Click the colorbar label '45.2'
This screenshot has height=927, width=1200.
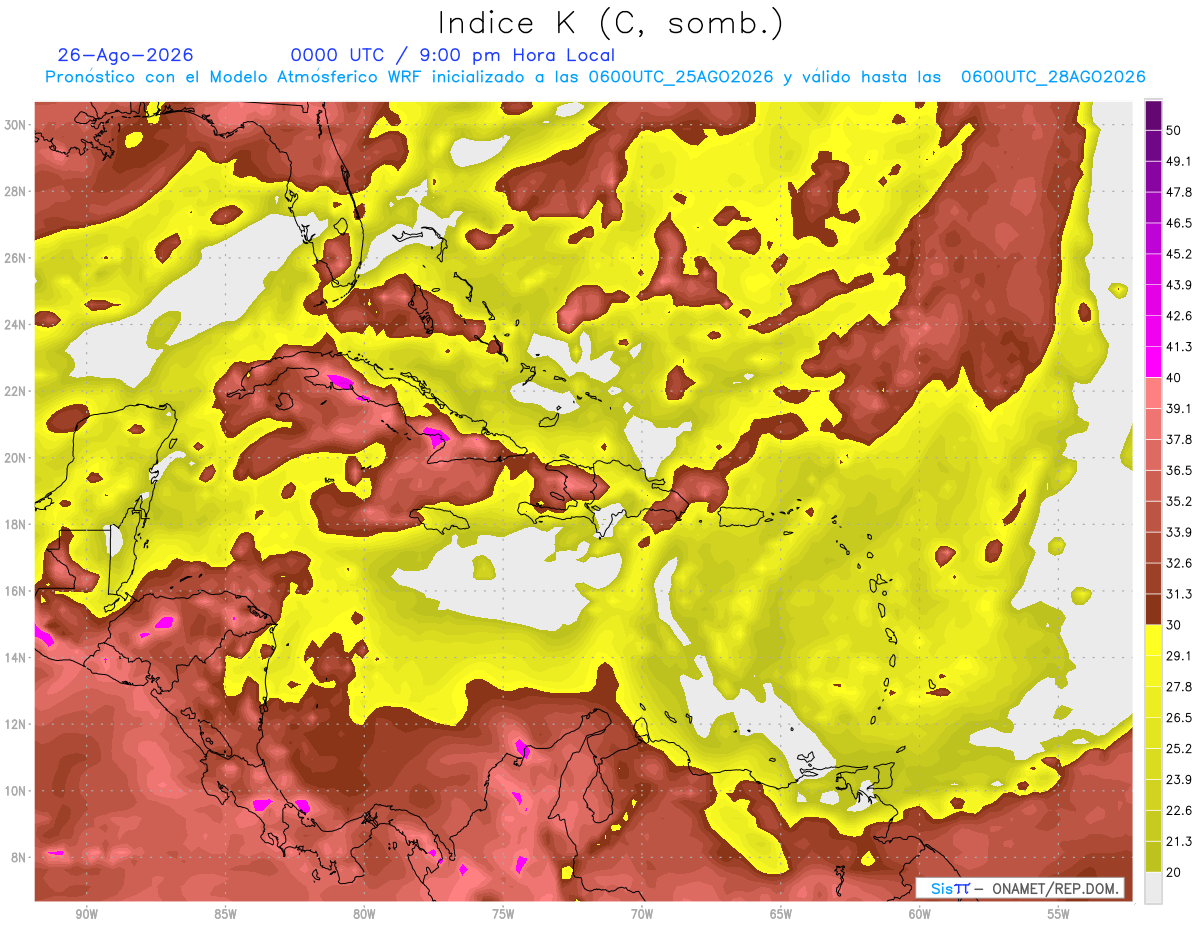tap(1179, 254)
